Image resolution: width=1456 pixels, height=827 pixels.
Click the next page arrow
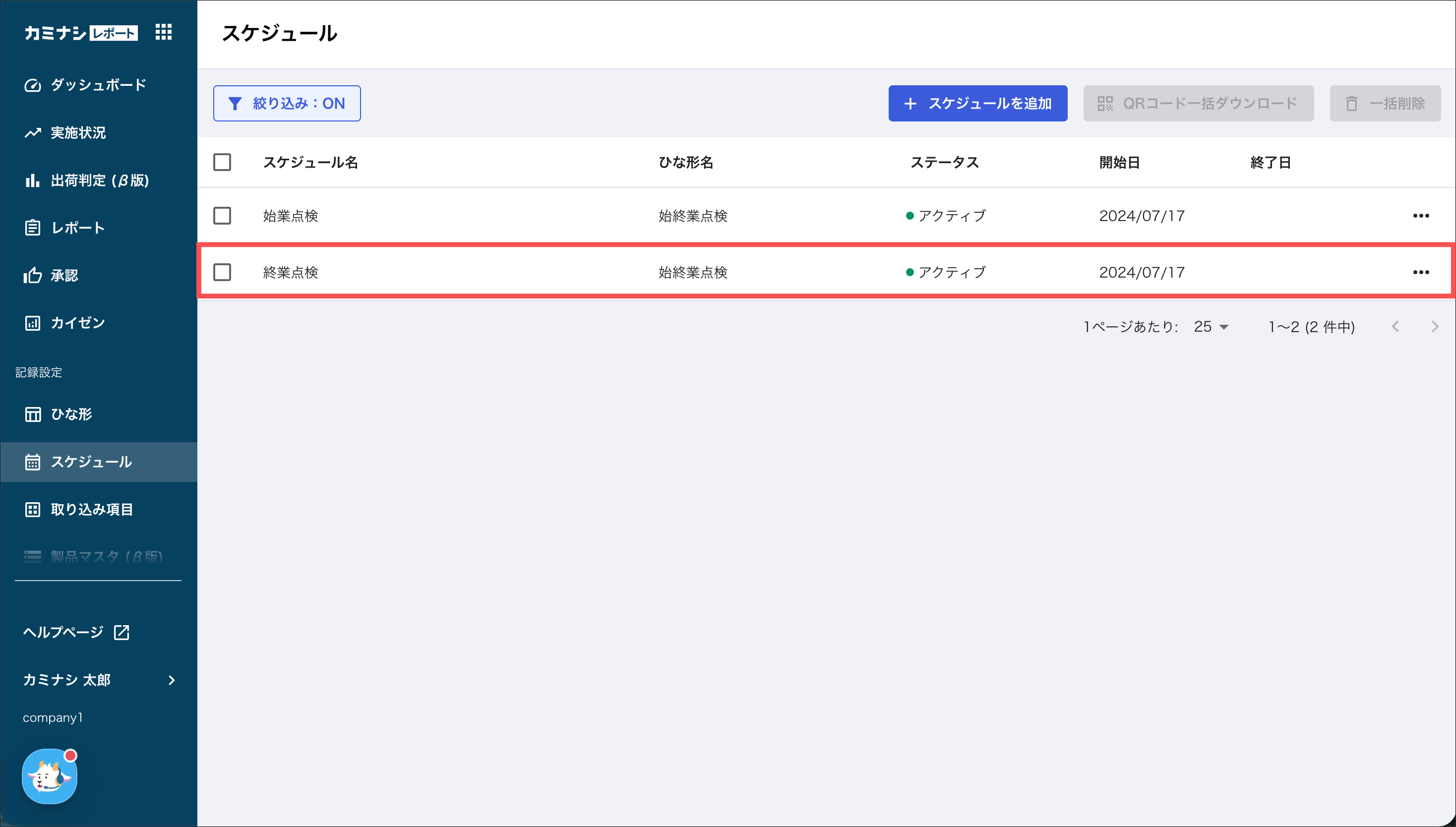point(1434,327)
